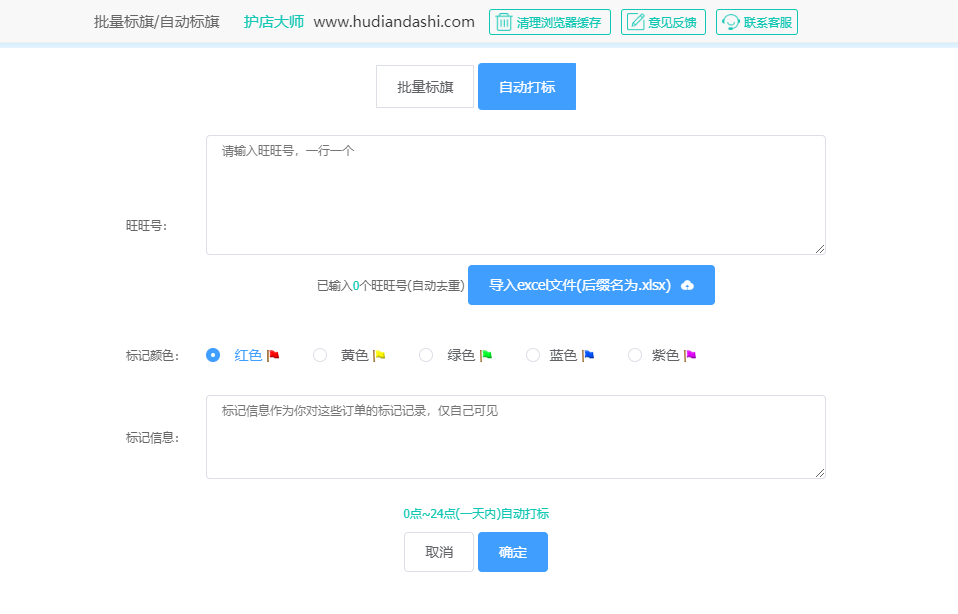Click the headset icon on 联系客服
The width and height of the screenshot is (958, 614).
coord(729,21)
